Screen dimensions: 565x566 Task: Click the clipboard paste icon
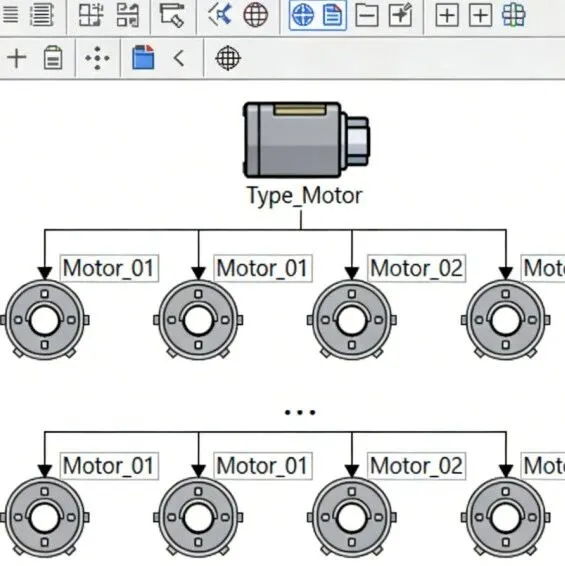point(53,57)
